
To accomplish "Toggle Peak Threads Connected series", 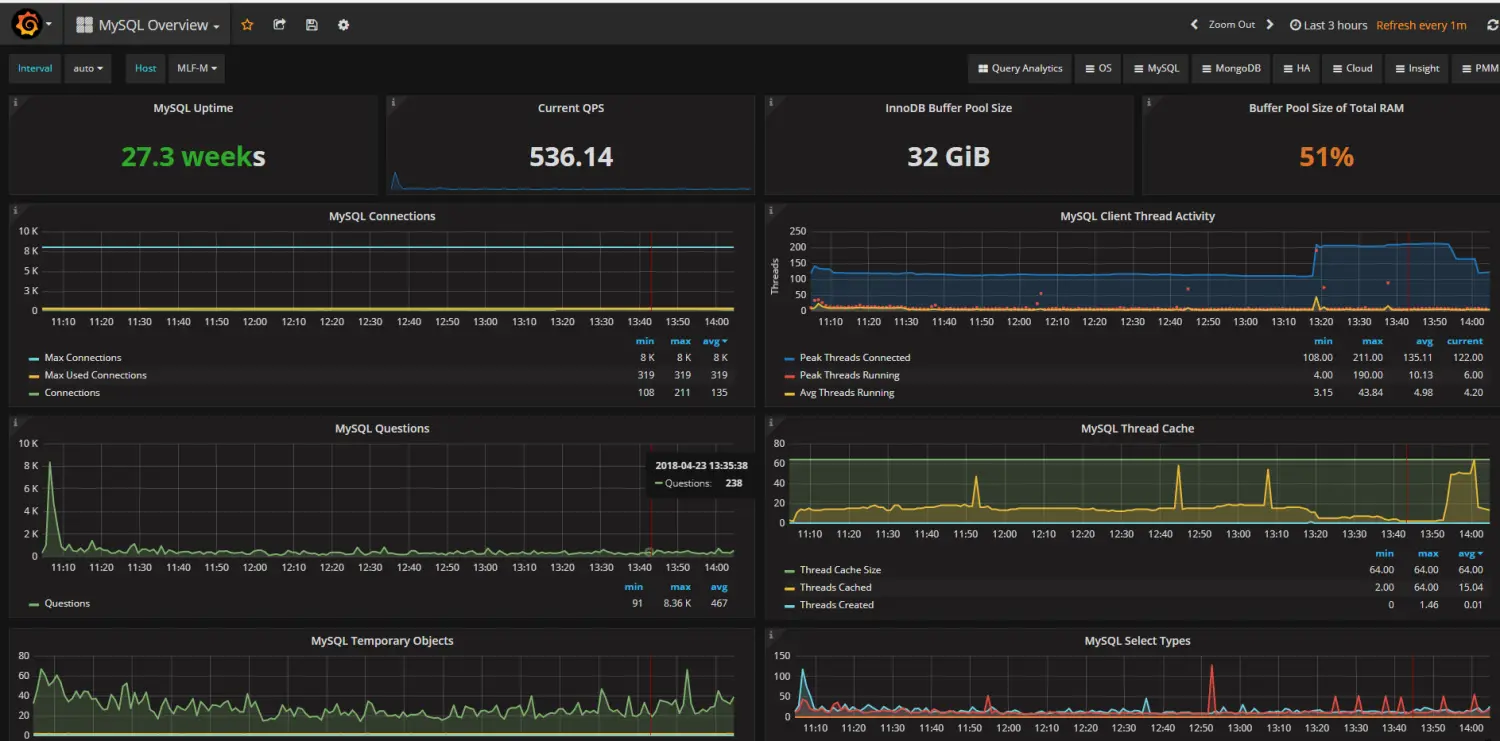I will click(x=855, y=358).
